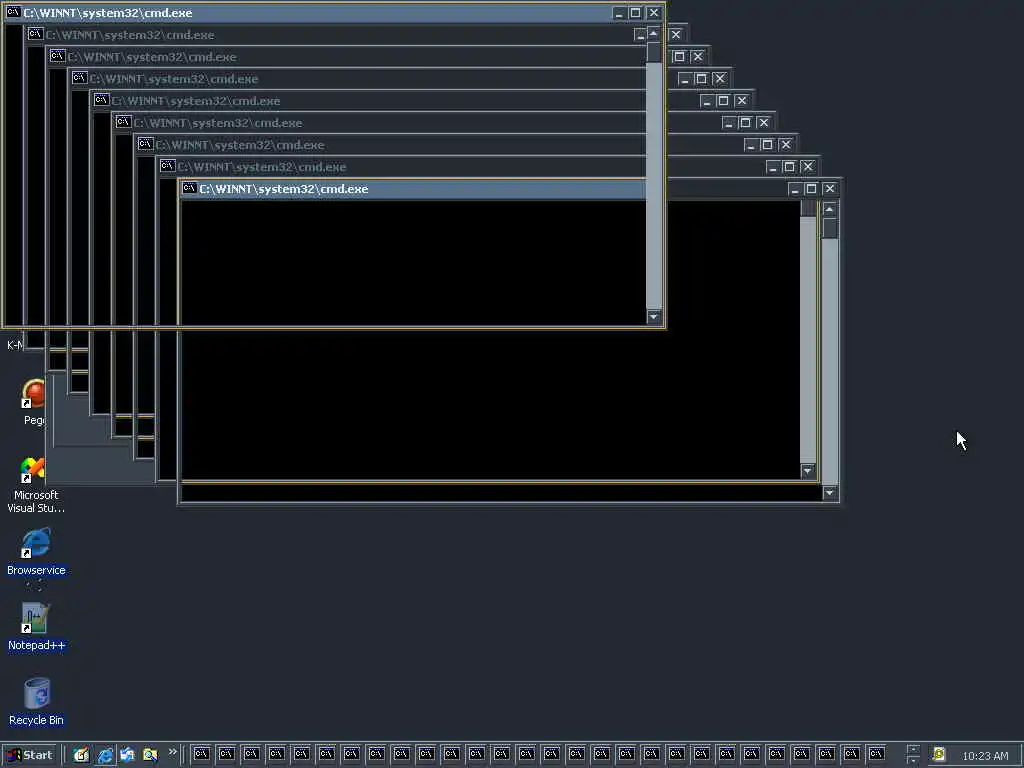Open control-menu icon of fifth cascaded cmd window
Screen dimensions: 1024x768
(101, 100)
